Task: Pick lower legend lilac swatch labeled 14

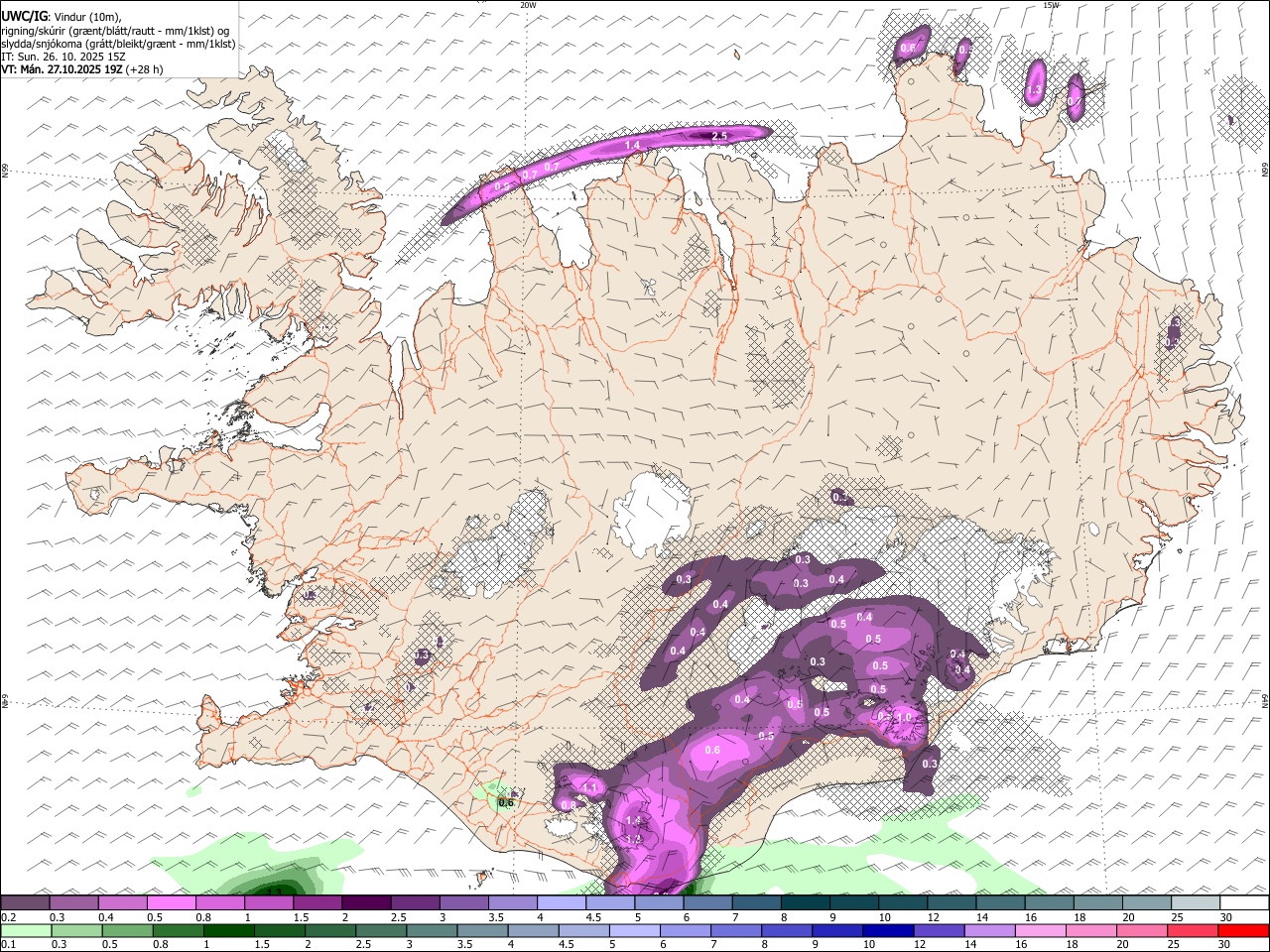Action: coord(989,930)
